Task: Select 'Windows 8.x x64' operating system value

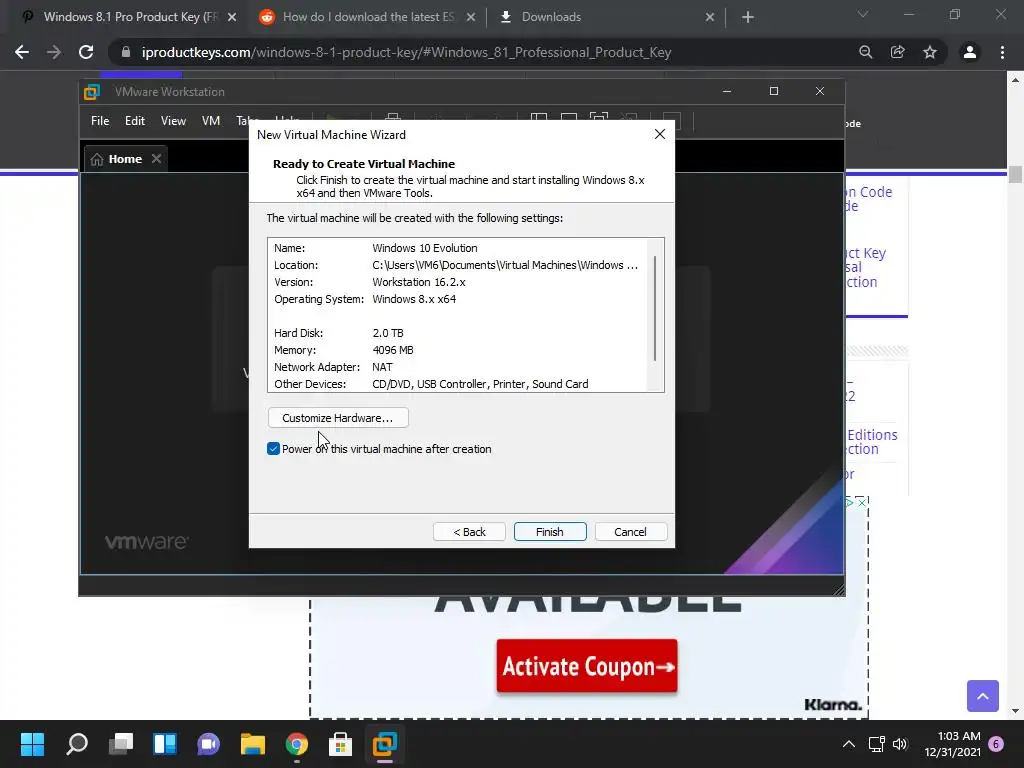Action: (x=414, y=299)
